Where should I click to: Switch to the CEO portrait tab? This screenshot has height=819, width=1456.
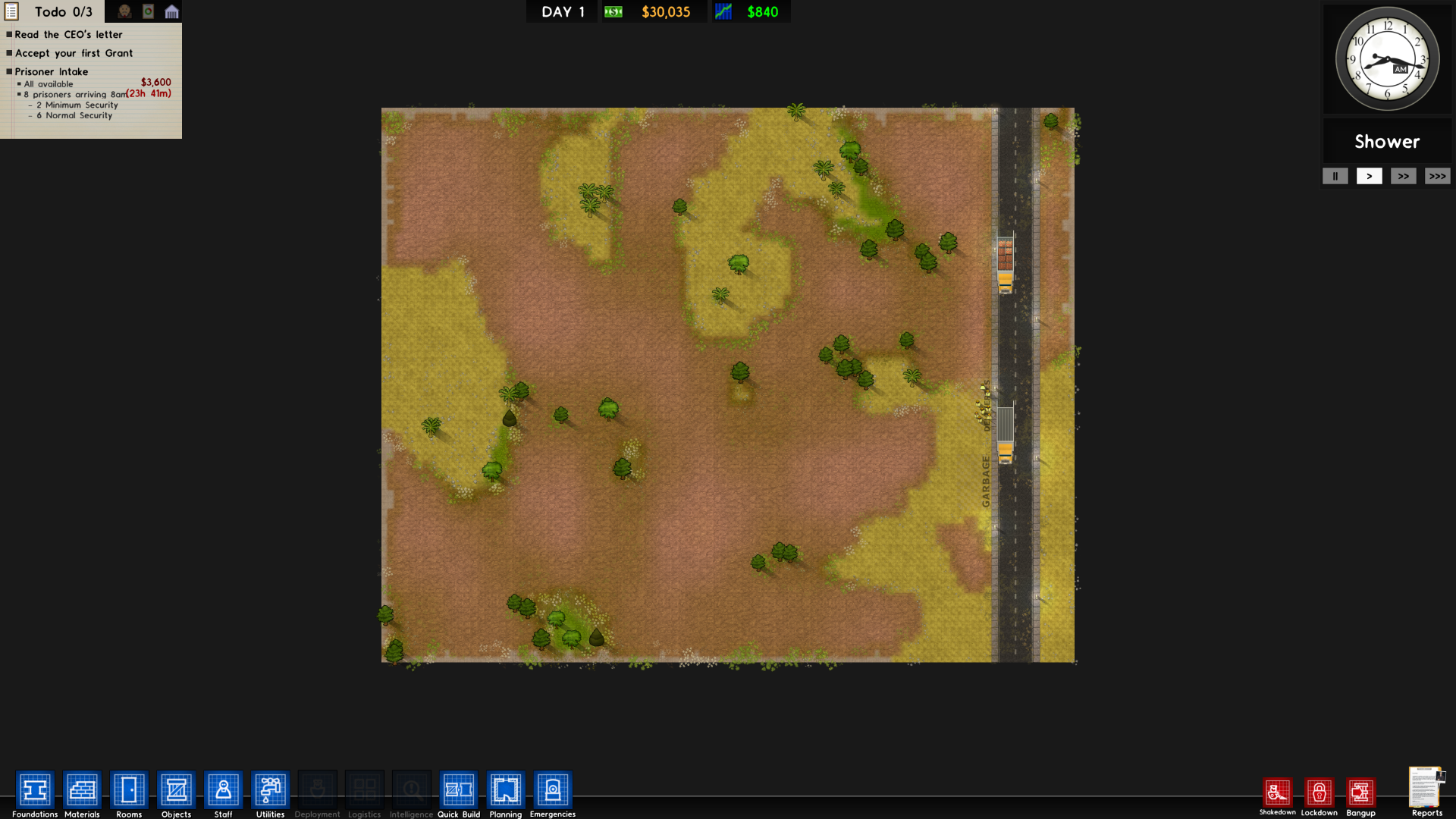point(124,11)
